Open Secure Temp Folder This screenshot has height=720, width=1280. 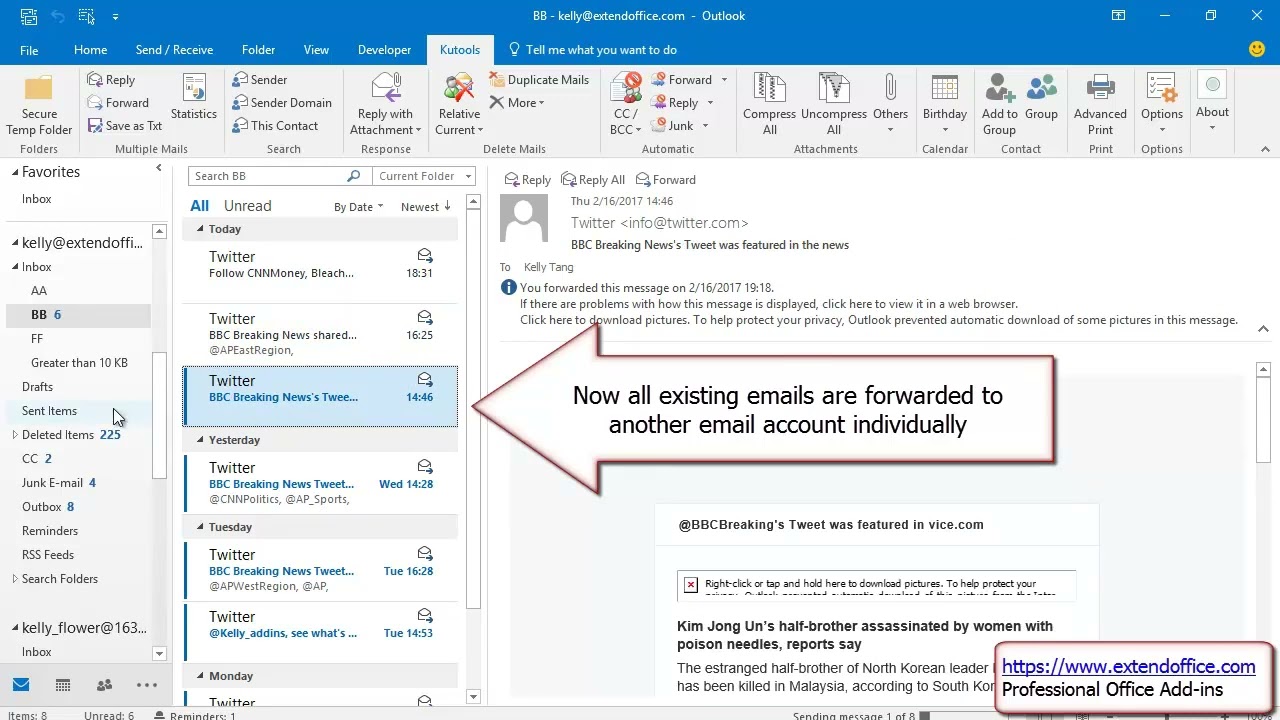point(39,105)
